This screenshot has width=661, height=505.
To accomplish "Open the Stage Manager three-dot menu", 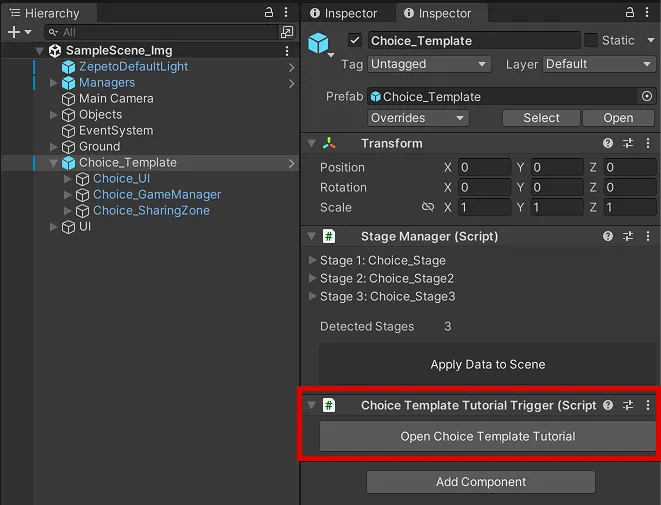I will [648, 236].
